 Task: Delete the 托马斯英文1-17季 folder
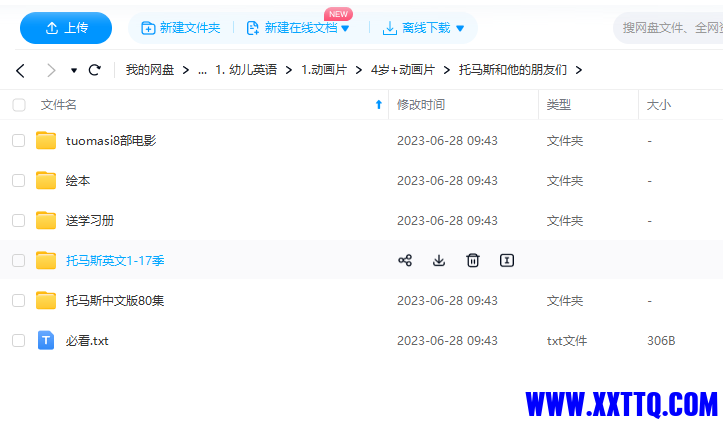473,261
